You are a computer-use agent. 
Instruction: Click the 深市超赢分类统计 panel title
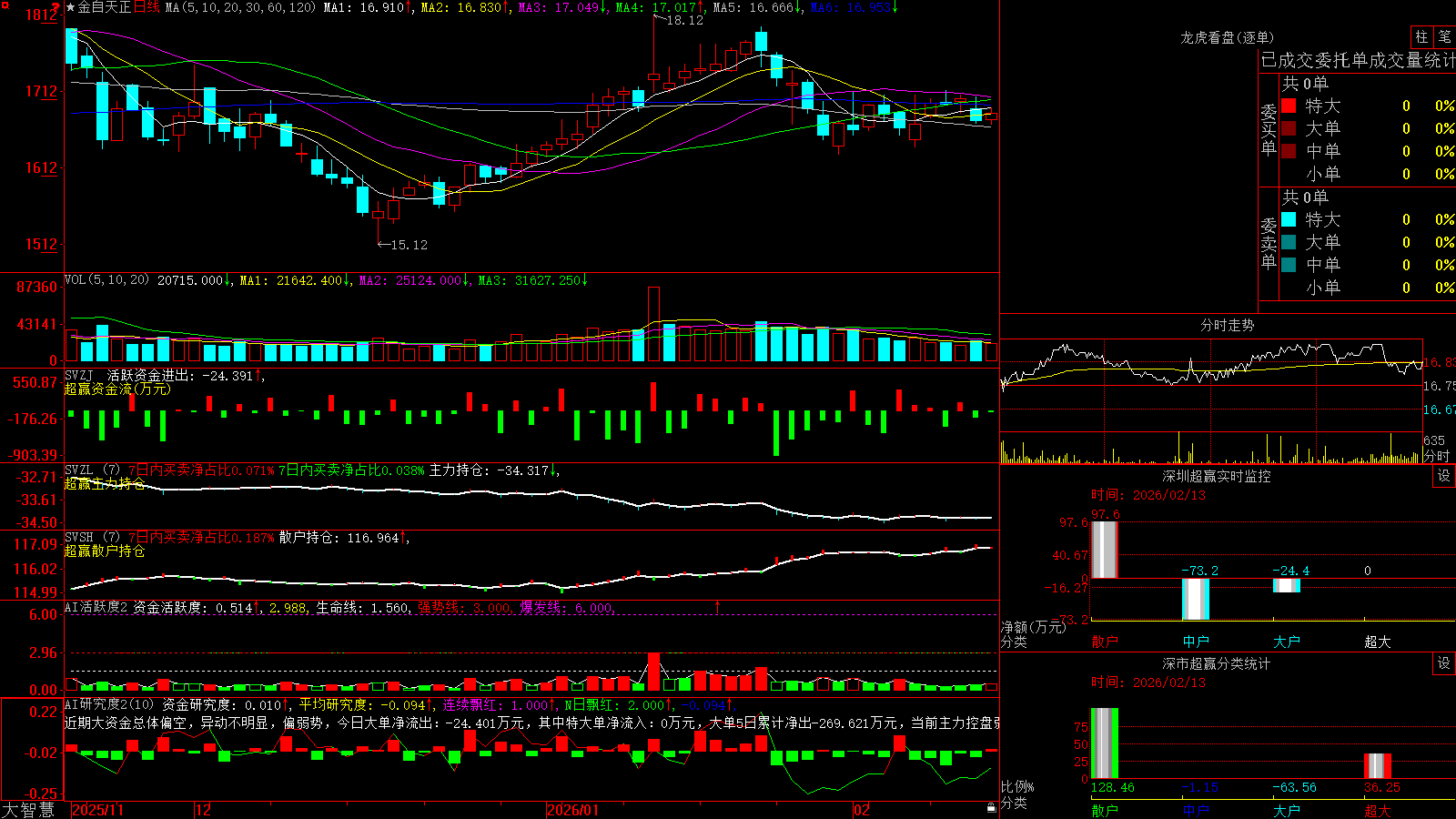pos(1216,663)
